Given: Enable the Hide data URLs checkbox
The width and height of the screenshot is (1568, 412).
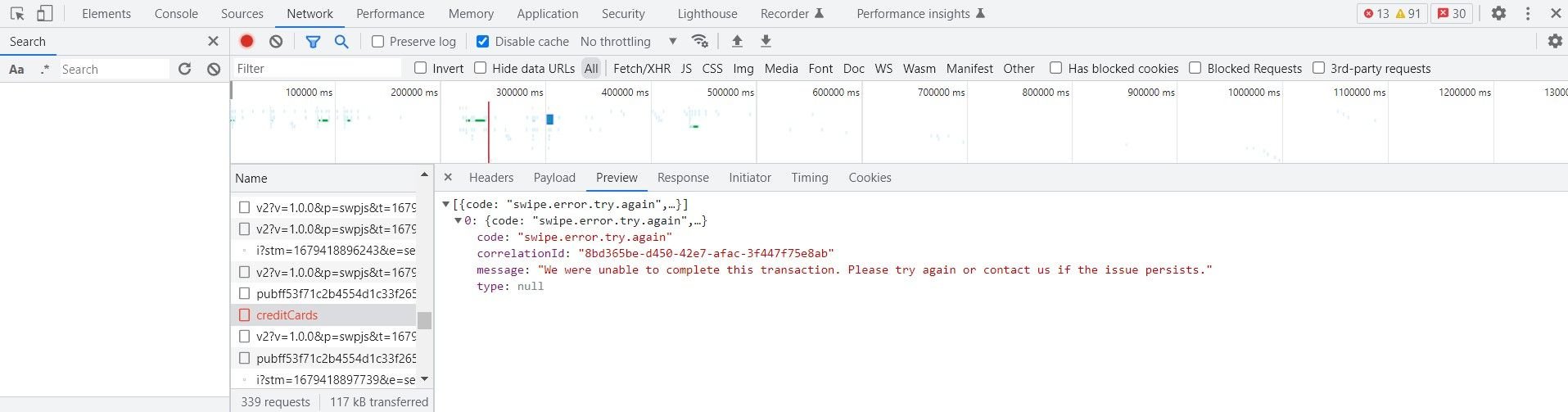Looking at the screenshot, I should coord(481,68).
